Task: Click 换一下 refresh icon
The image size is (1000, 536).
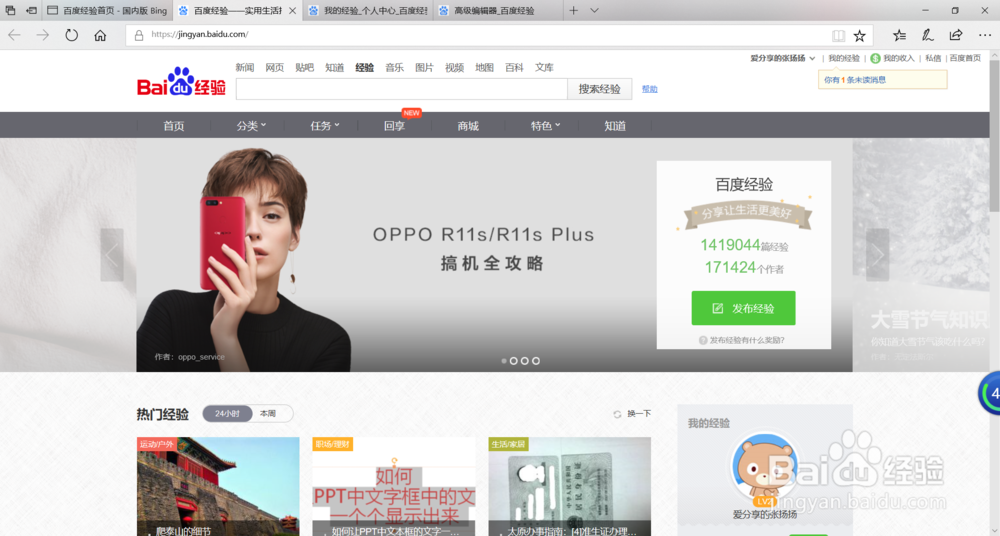Action: pos(617,414)
